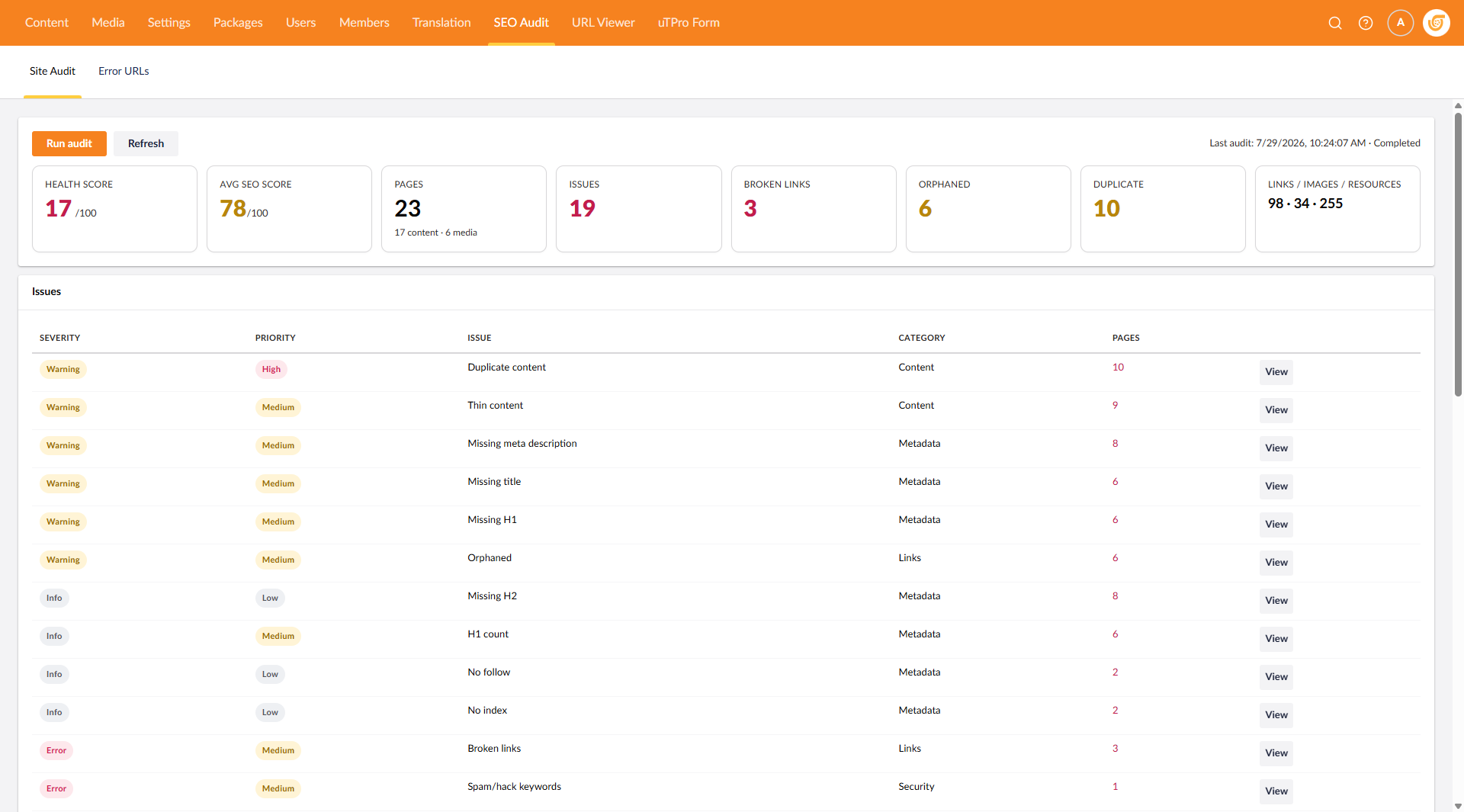
Task: Switch to the Site Audit tab
Action: point(53,71)
